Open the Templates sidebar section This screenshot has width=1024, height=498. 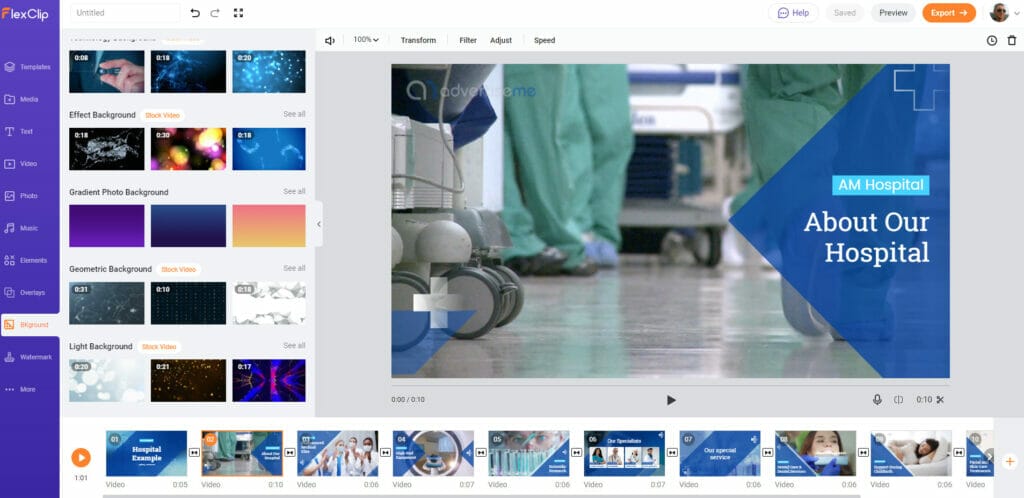tap(29, 67)
